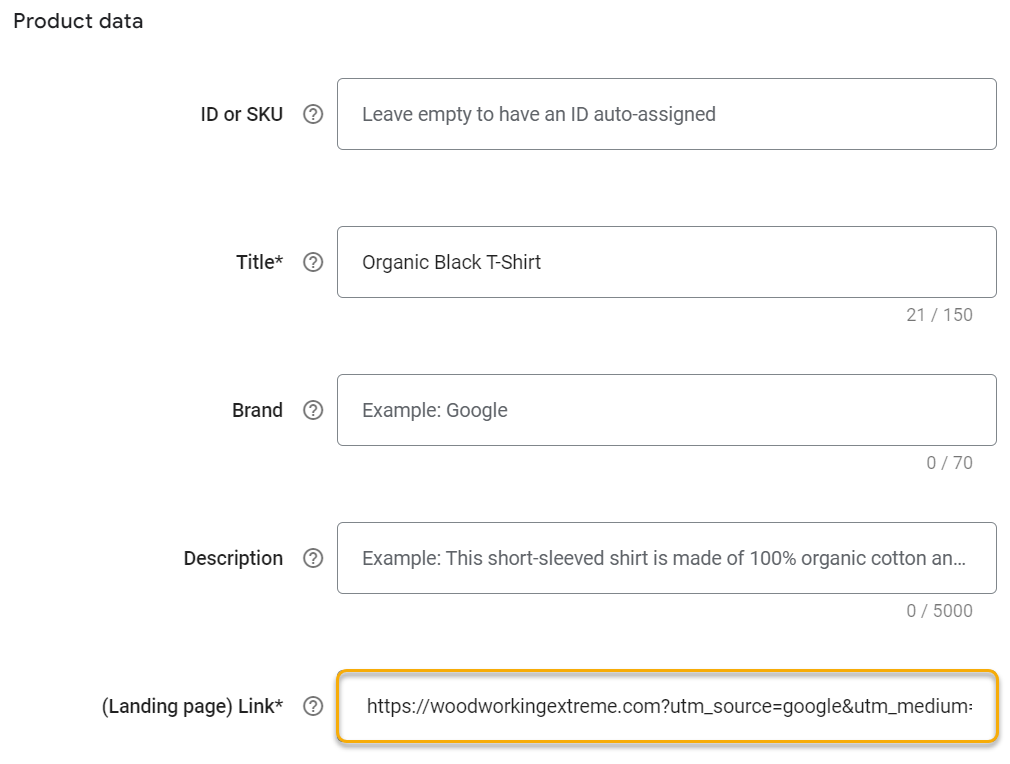
Task: Click the question mark icon next to Brand
Action: click(313, 410)
